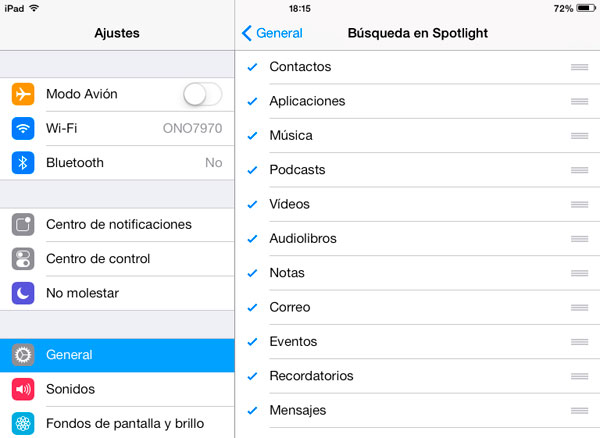
Task: Tap the Podcasts label
Action: 297,170
